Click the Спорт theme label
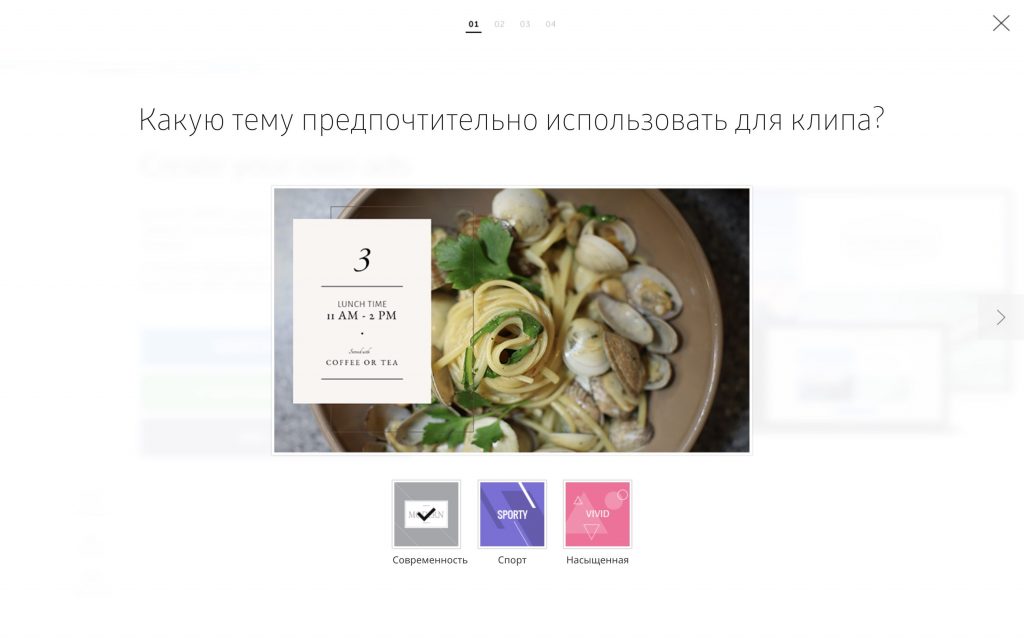Viewport: 1024px width, 639px height. tap(512, 560)
